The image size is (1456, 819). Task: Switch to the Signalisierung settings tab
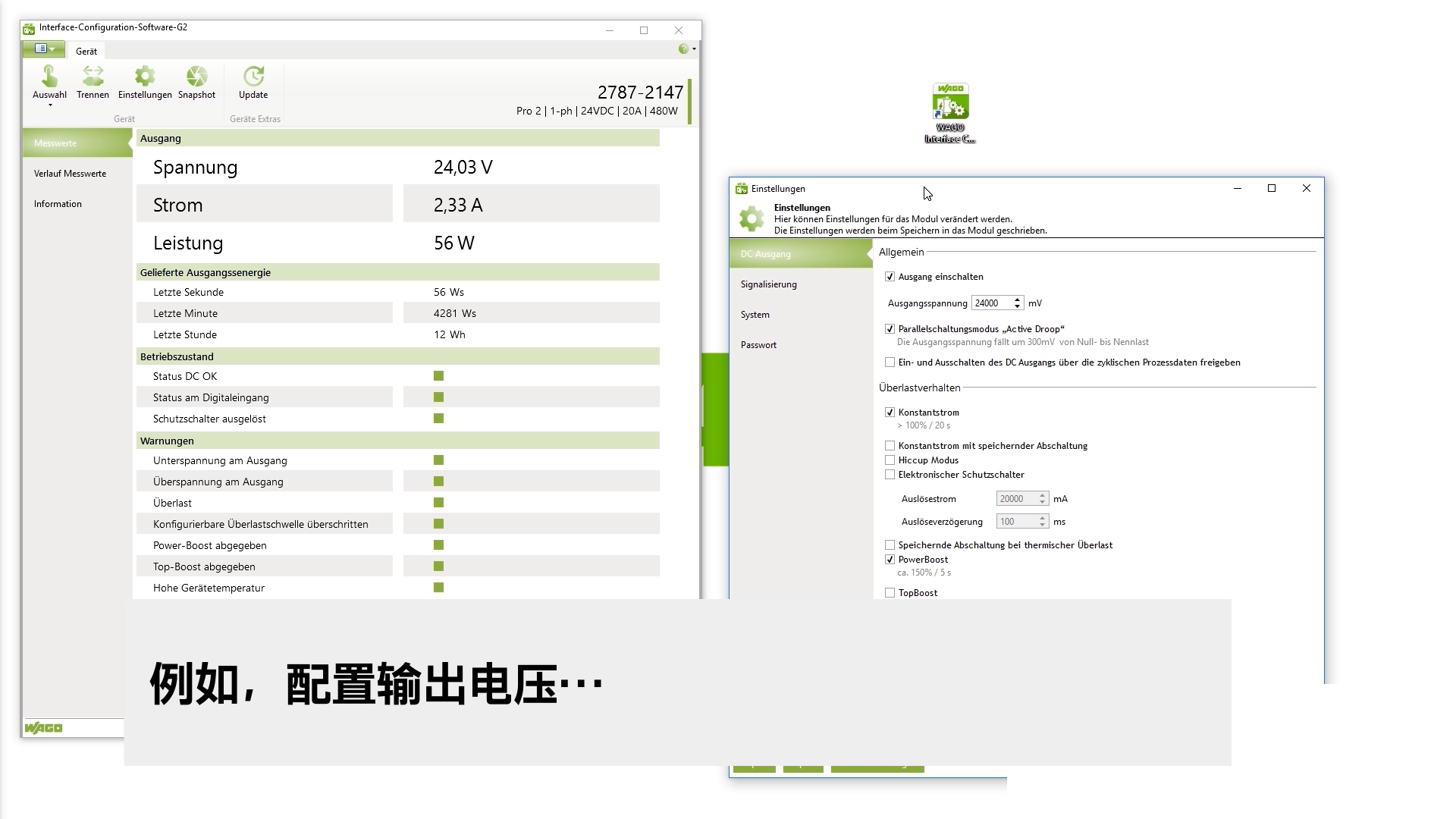(x=768, y=284)
